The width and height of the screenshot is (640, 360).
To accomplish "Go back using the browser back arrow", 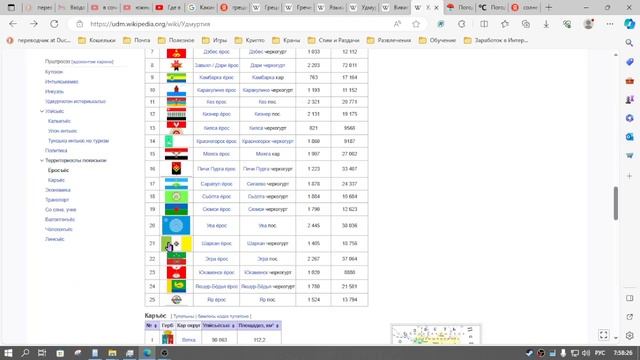I will 13,24.
